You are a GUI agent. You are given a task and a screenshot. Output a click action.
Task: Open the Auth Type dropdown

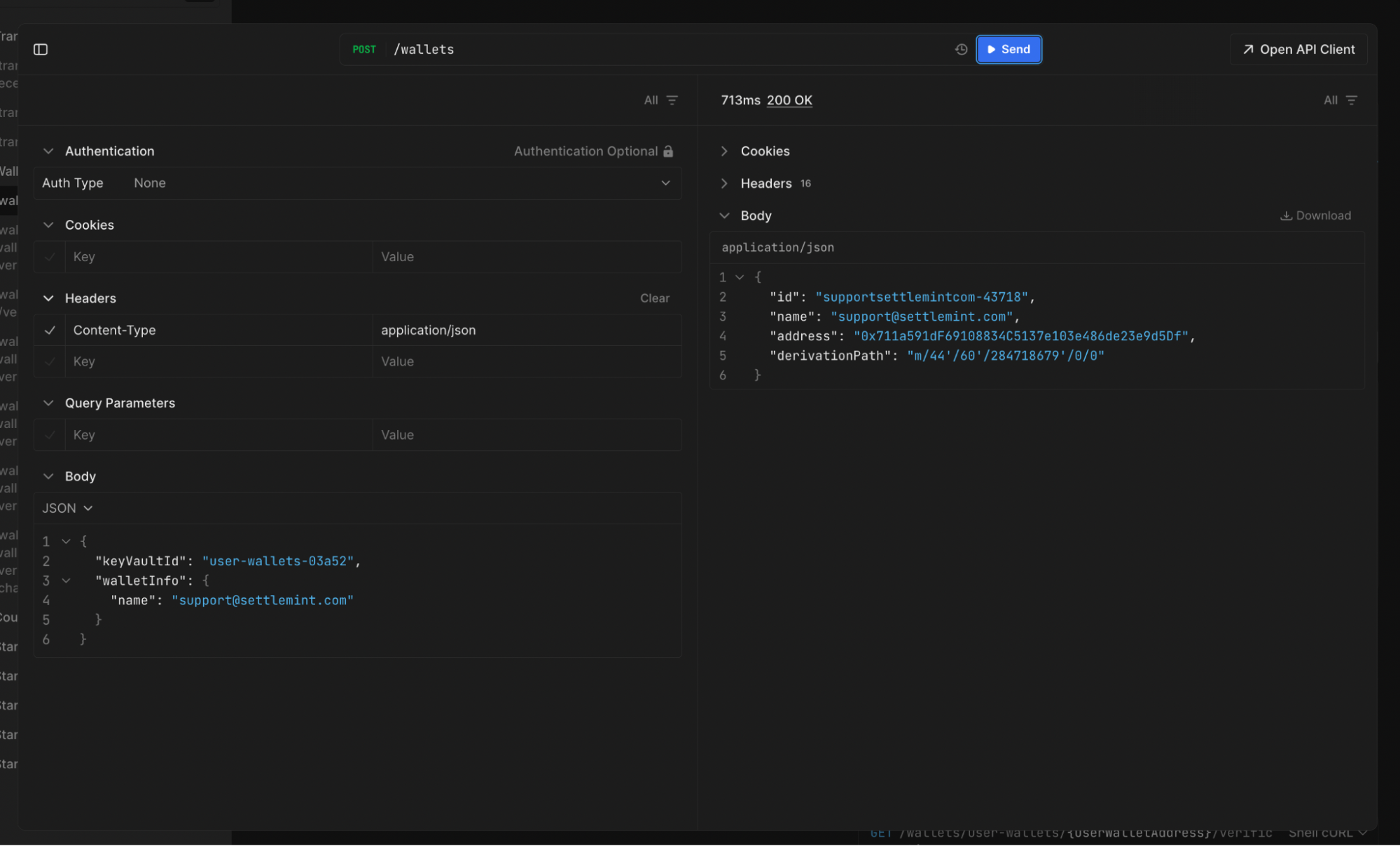tap(357, 183)
